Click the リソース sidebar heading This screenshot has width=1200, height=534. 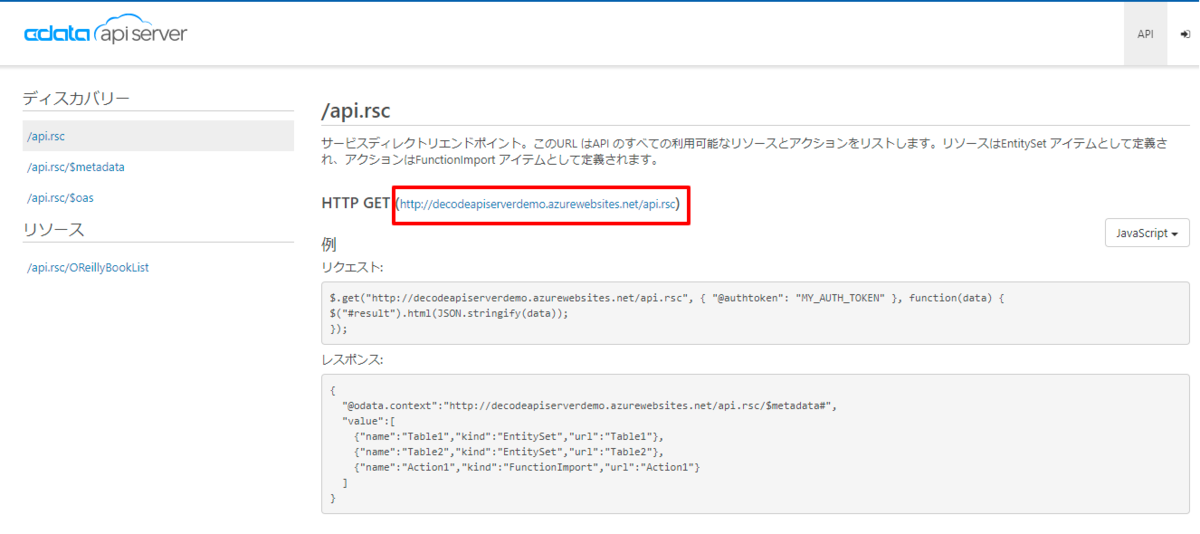coord(54,229)
